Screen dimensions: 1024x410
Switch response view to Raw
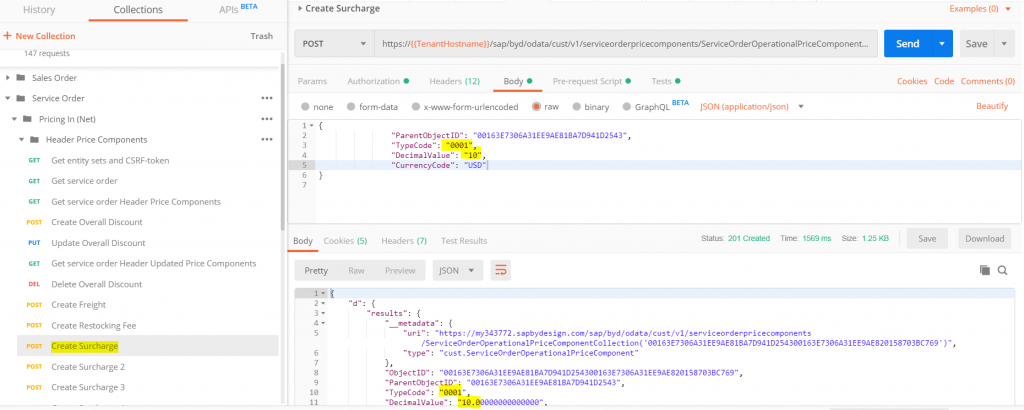tap(356, 270)
